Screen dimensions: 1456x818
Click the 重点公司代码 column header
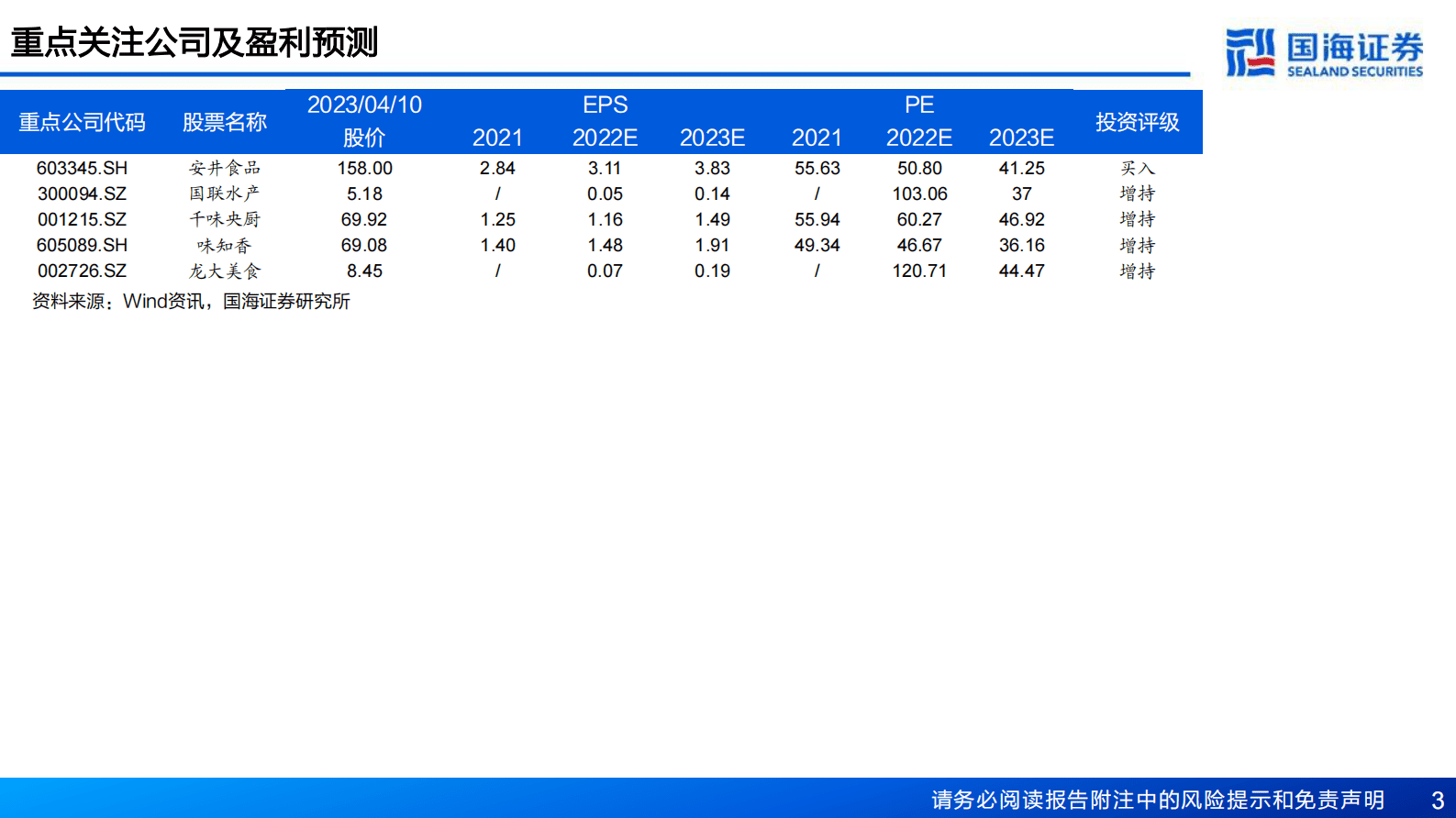point(82,122)
